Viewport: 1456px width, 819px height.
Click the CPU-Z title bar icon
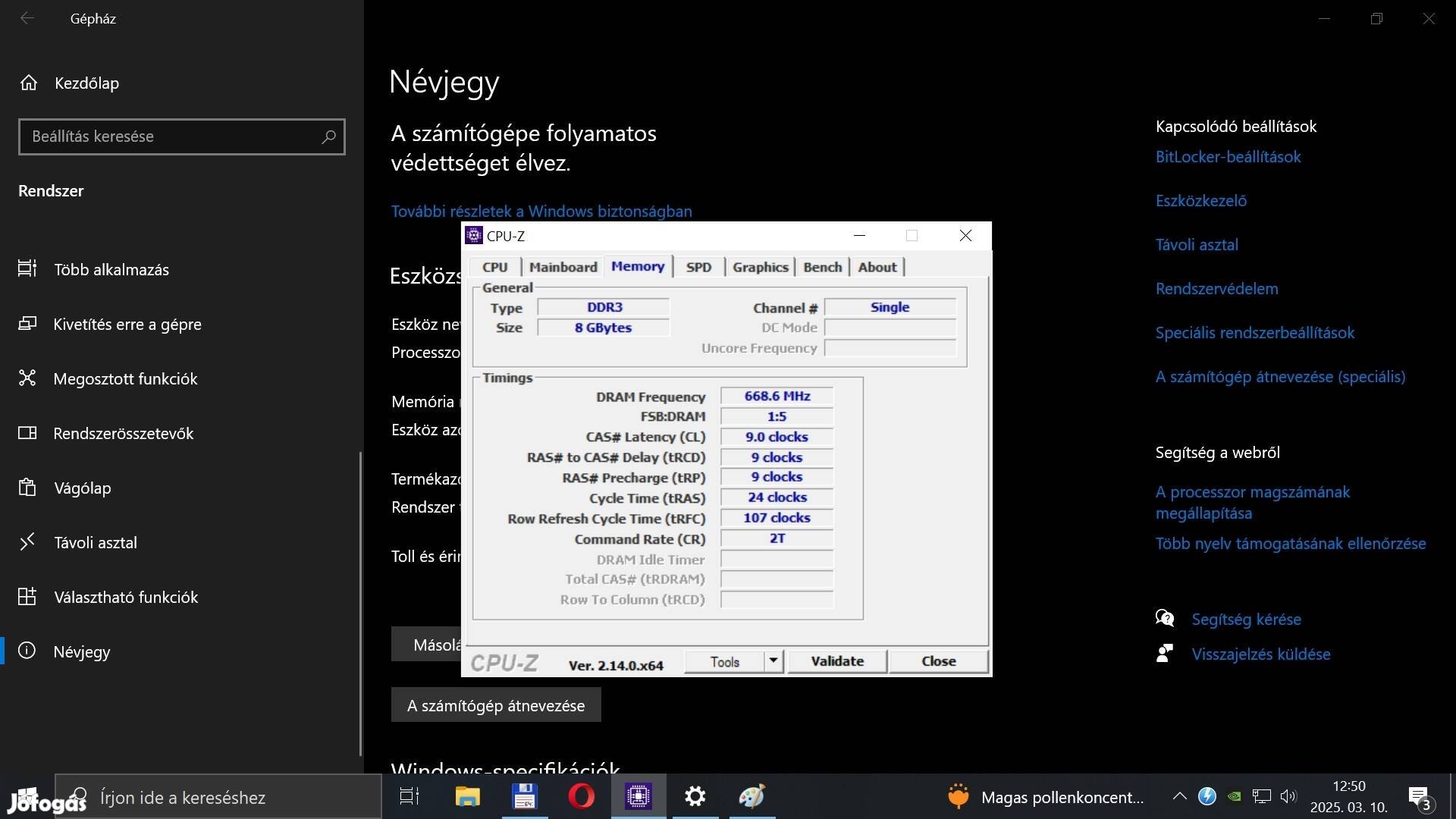tap(474, 235)
